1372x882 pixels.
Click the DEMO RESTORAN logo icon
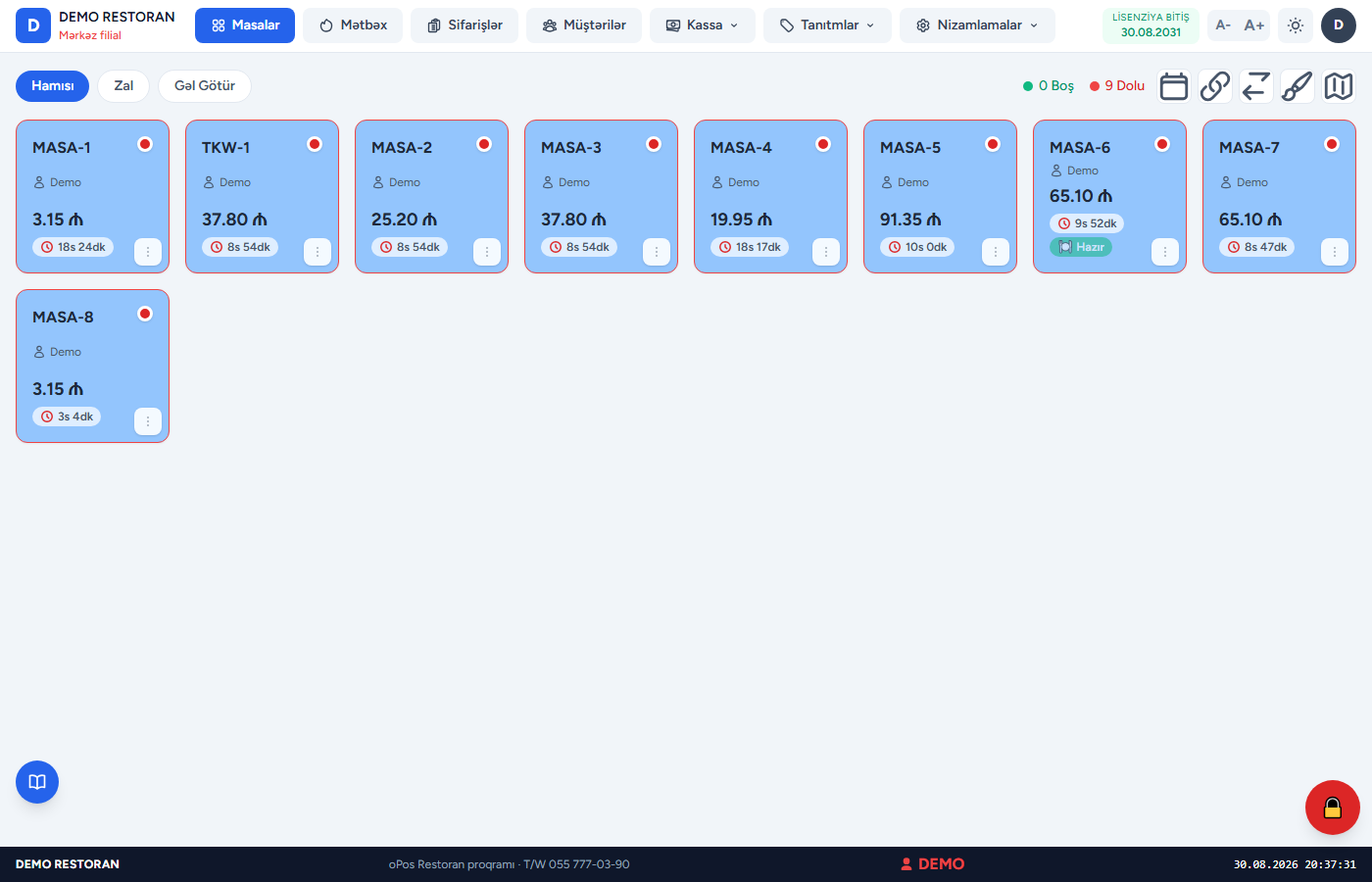coord(33,25)
